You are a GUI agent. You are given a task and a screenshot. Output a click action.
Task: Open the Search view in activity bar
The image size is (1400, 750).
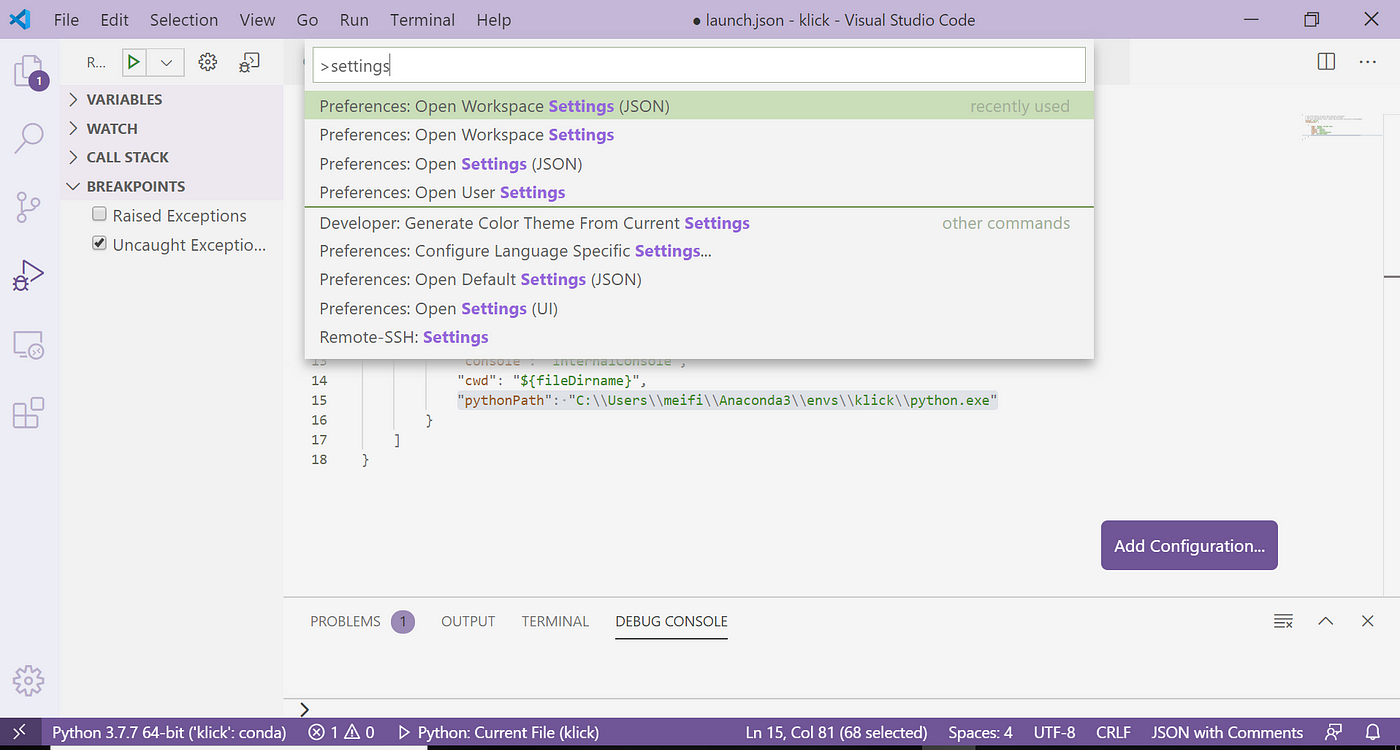click(x=28, y=138)
